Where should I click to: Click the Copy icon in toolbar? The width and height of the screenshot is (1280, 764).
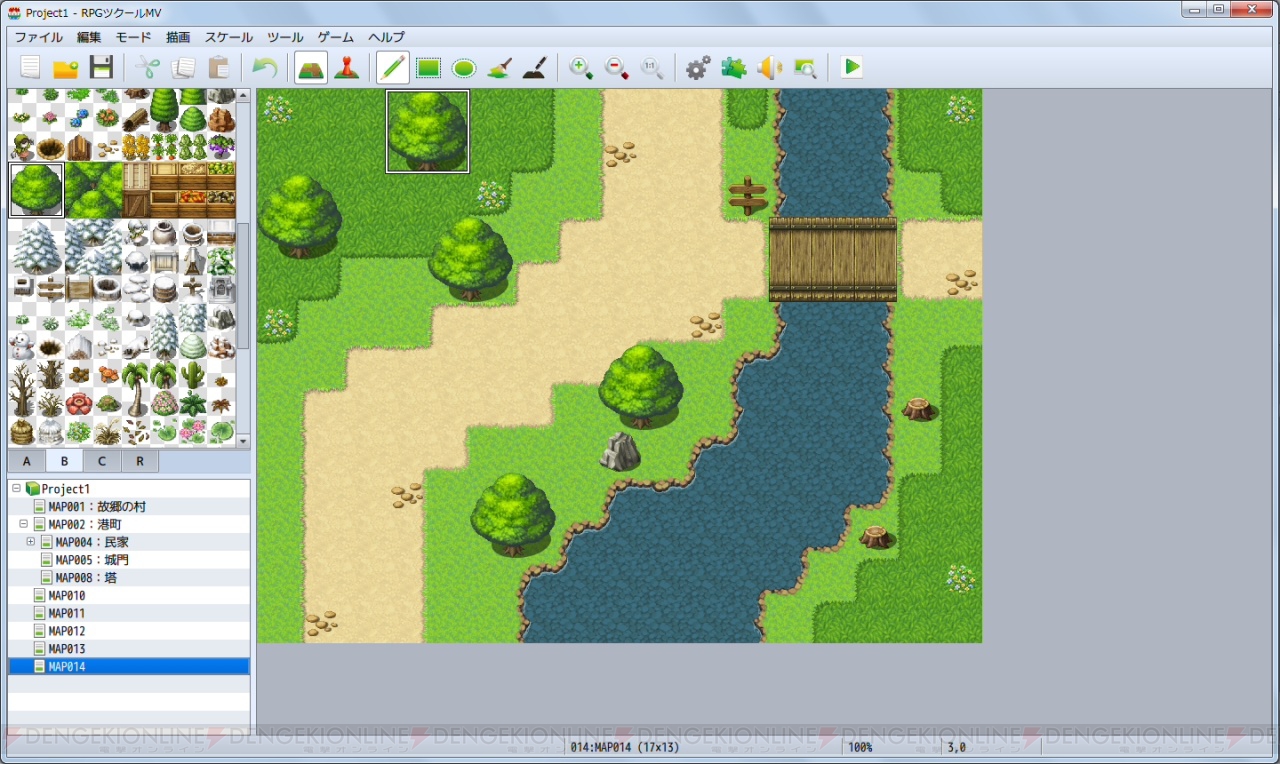tap(183, 67)
